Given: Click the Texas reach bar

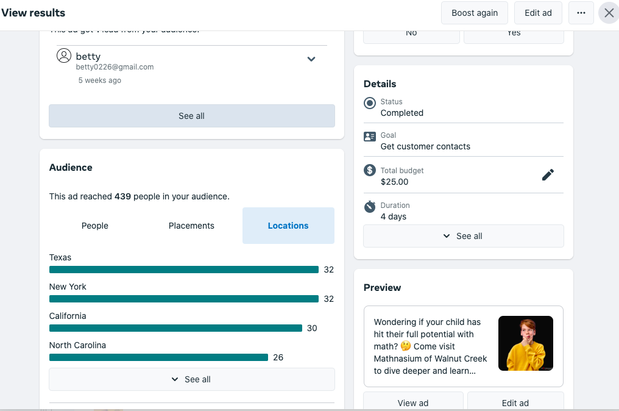Looking at the screenshot, I should point(183,270).
